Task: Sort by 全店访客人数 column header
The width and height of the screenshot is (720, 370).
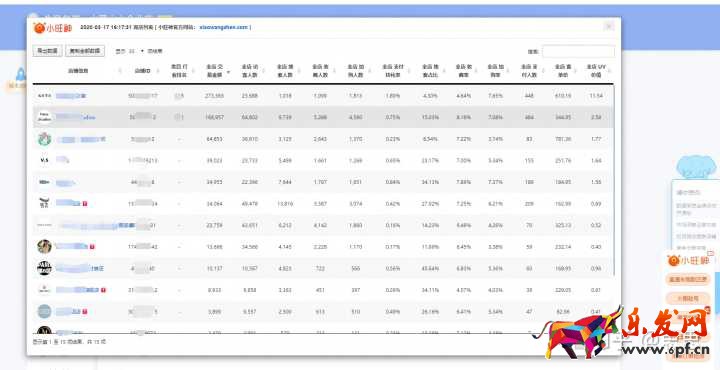Action: pos(249,71)
